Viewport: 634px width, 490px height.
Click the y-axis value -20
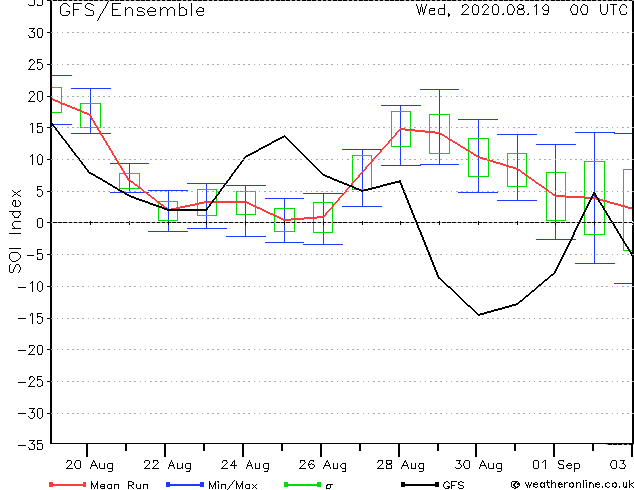click(x=32, y=350)
